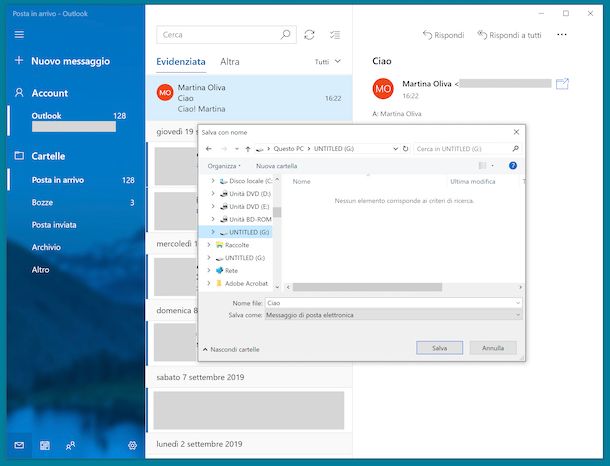Open address bar history dropdown
610x466 pixels.
coord(395,149)
